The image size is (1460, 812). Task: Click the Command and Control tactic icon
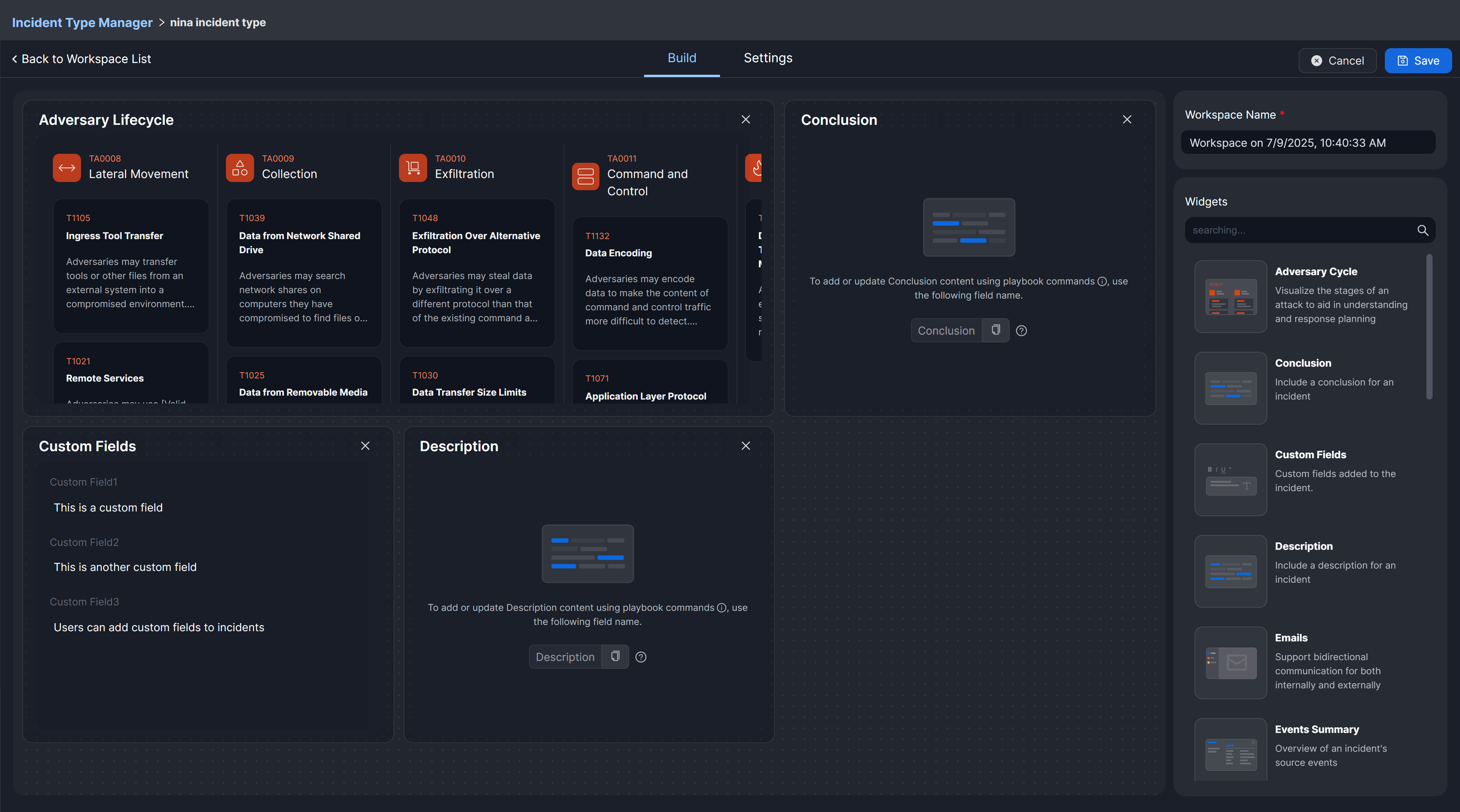pos(585,176)
